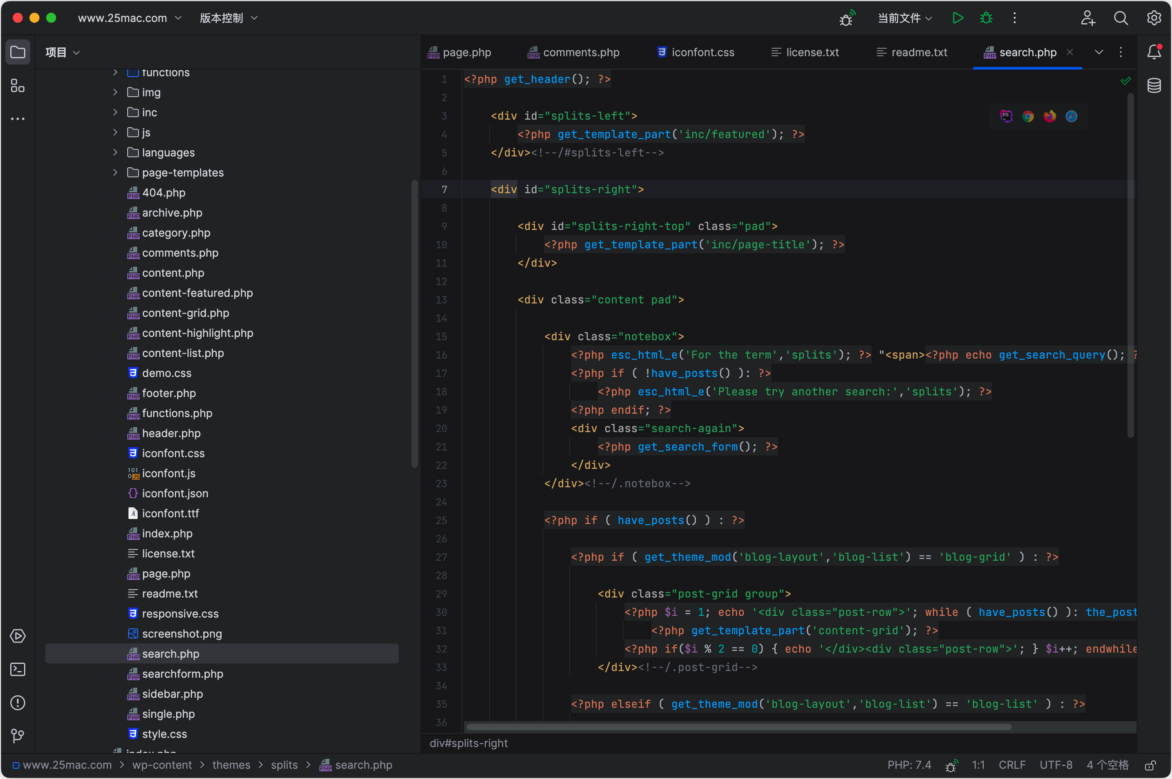Close the search.php tab
The image size is (1172, 779).
1070,52
